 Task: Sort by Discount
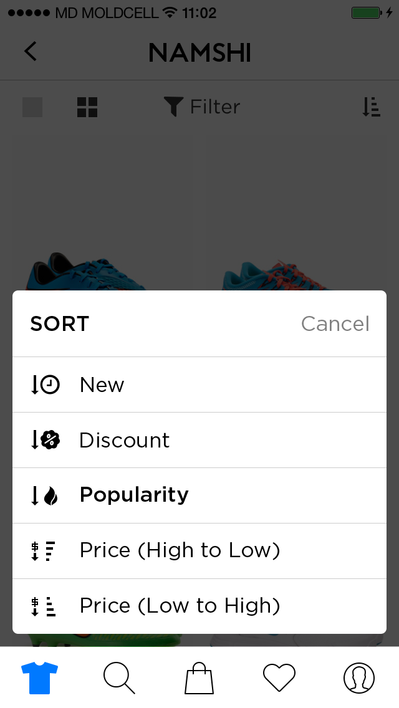199,440
